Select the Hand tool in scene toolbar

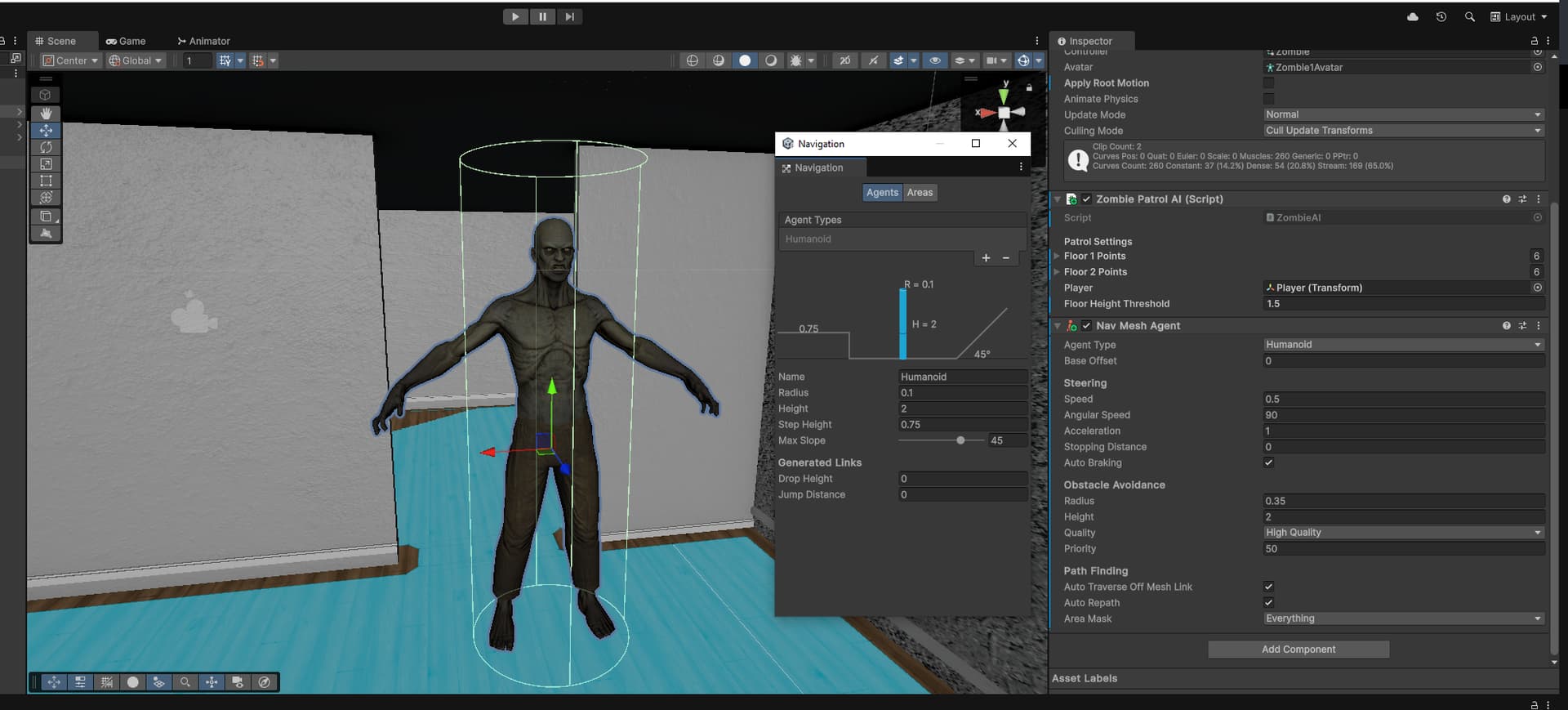click(x=46, y=114)
